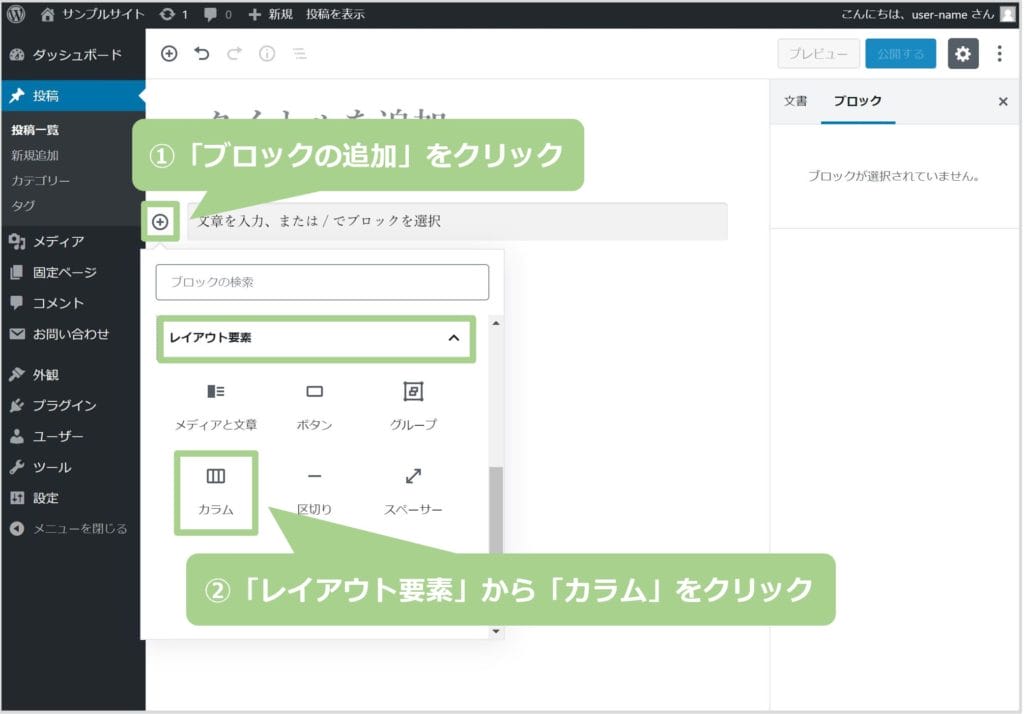Open the settings gear in top bar
Viewport: 1024px width, 714px height.
962,54
